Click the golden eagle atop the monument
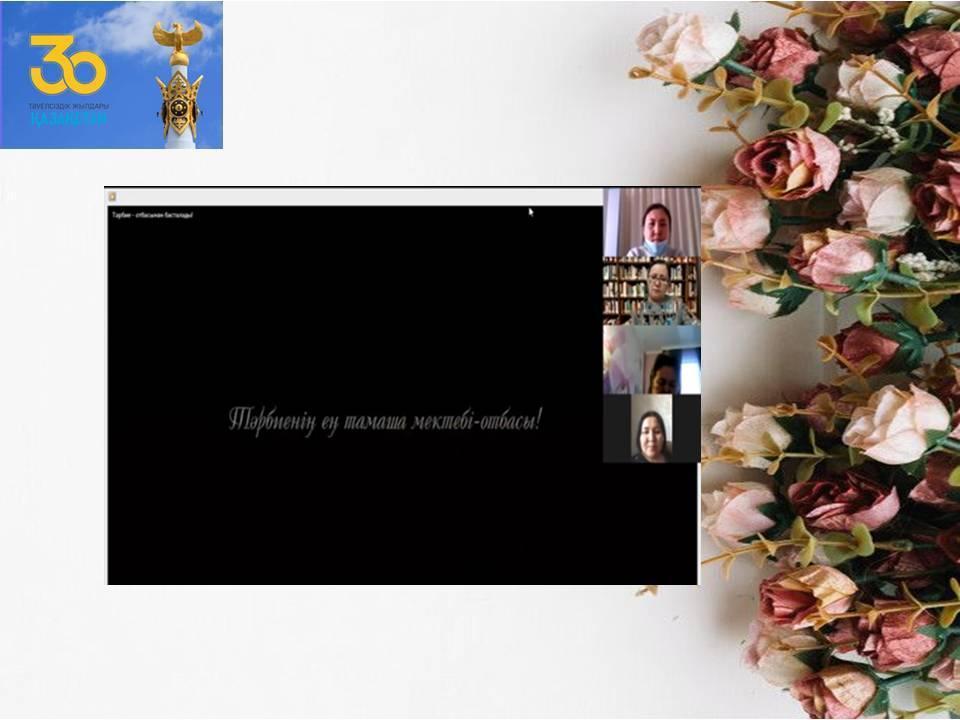Viewport: 960px width, 720px height. (177, 36)
